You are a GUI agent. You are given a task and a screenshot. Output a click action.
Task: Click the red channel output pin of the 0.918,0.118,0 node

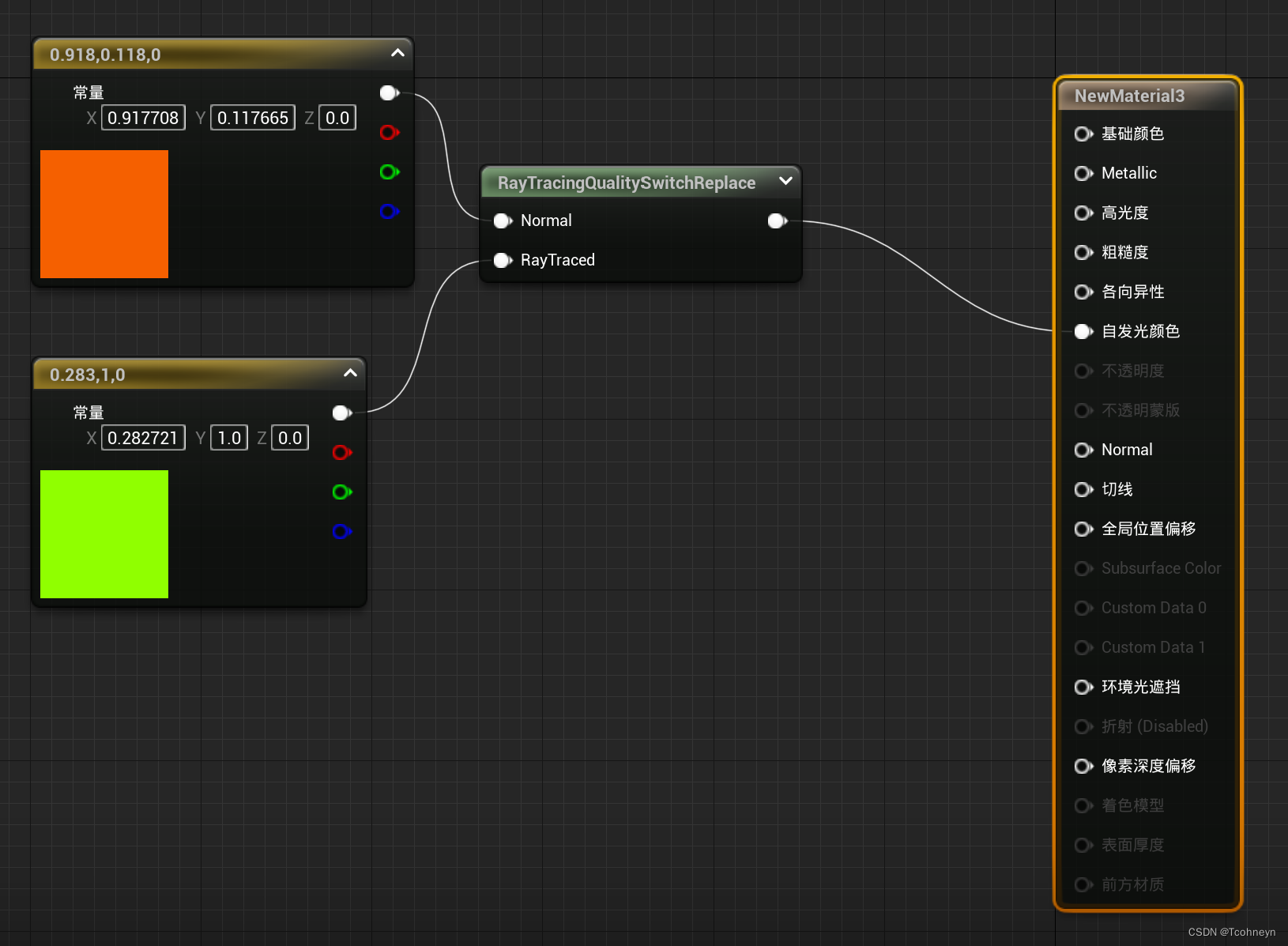tap(390, 133)
